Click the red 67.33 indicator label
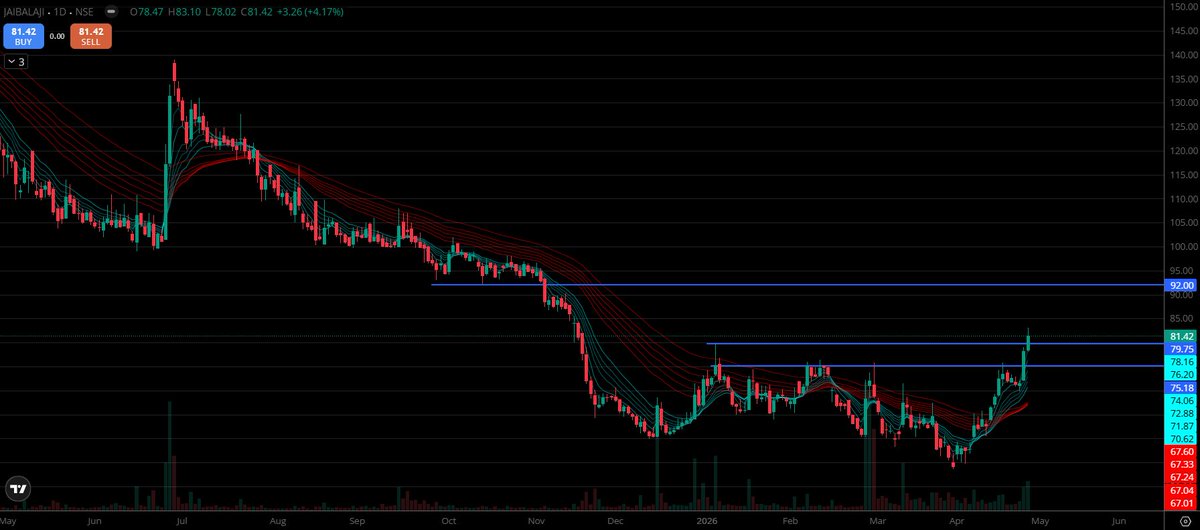Image resolution: width=1200 pixels, height=530 pixels. (1181, 465)
